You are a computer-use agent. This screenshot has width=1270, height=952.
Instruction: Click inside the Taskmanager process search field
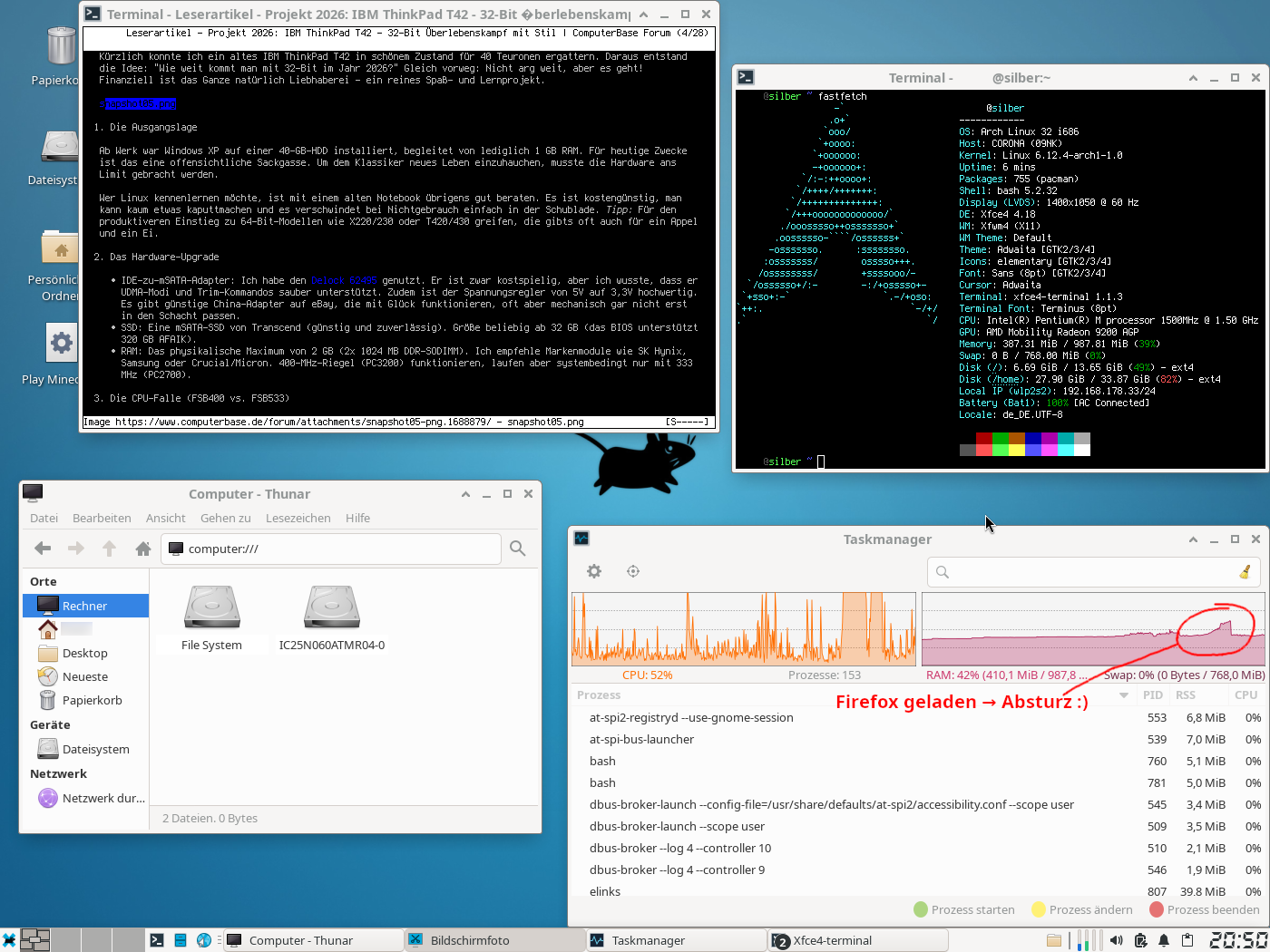click(1093, 572)
